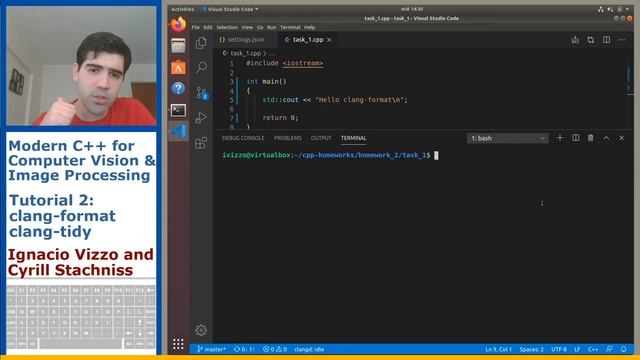640x360 pixels.
Task: Open Files from the Ubuntu dock
Action: pos(178,46)
